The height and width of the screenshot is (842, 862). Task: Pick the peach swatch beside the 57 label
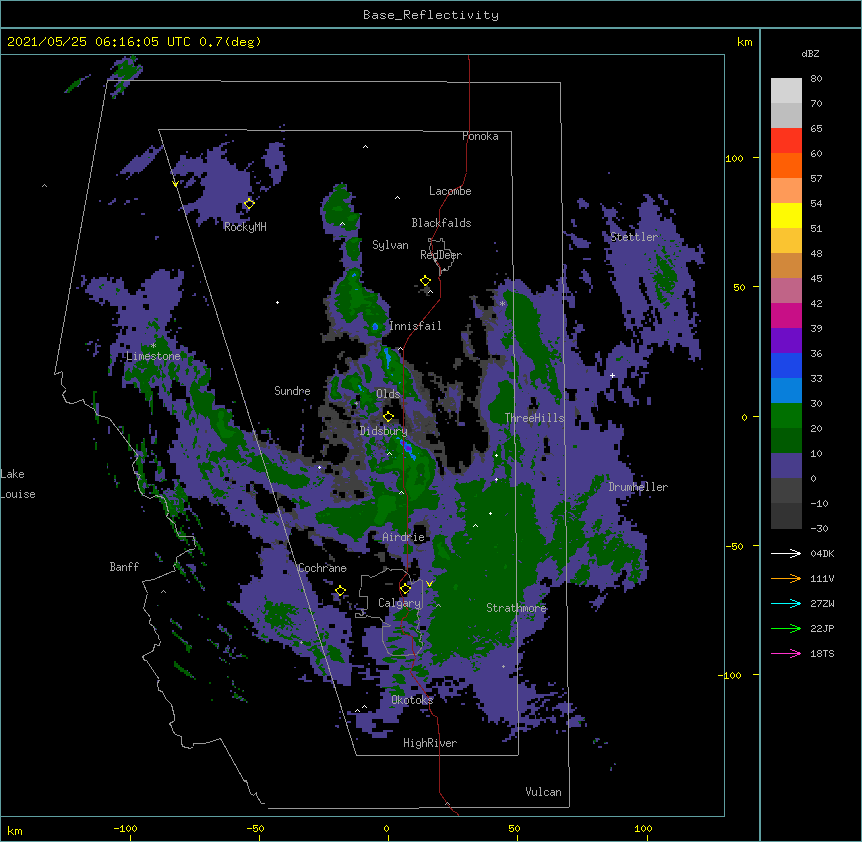786,191
